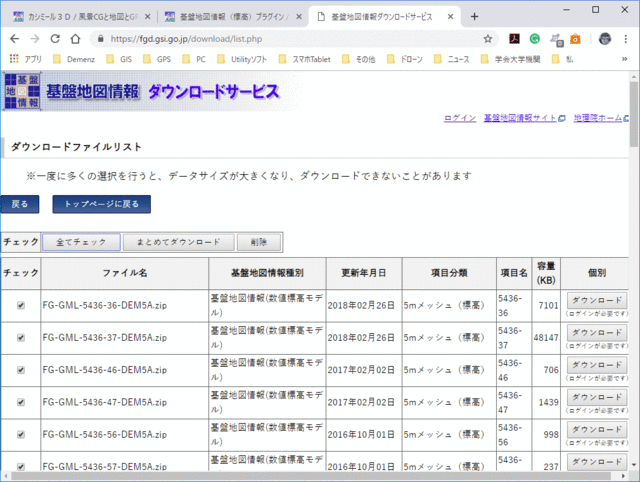Click the 全てチェック button
640x482 pixels.
(x=81, y=242)
